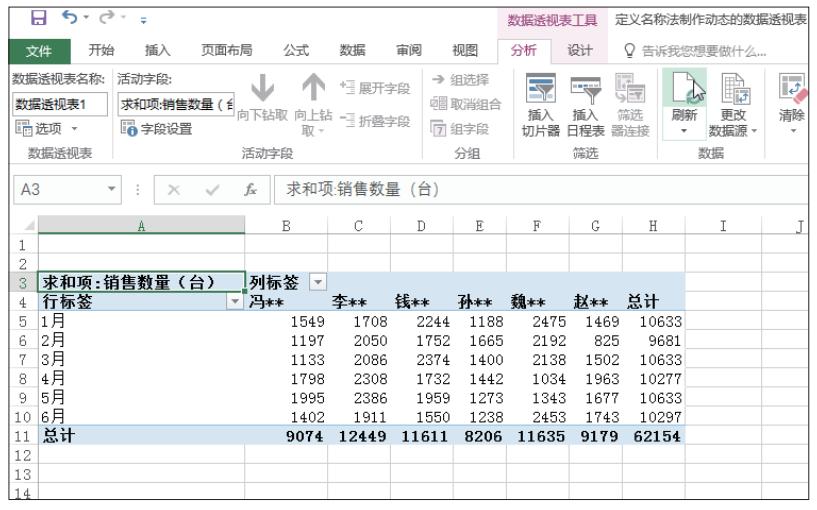Open 字段设置 dialog
Image resolution: width=817 pixels, height=510 pixels.
click(157, 129)
